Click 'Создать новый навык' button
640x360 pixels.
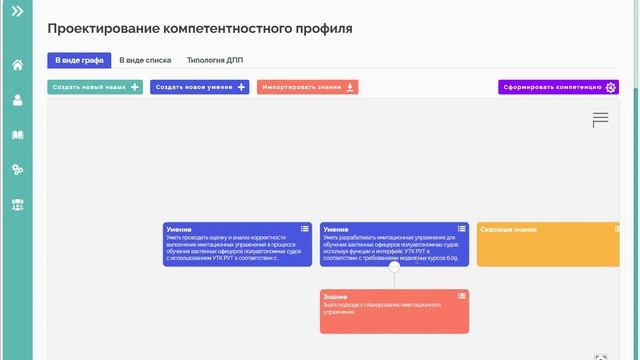pos(95,87)
